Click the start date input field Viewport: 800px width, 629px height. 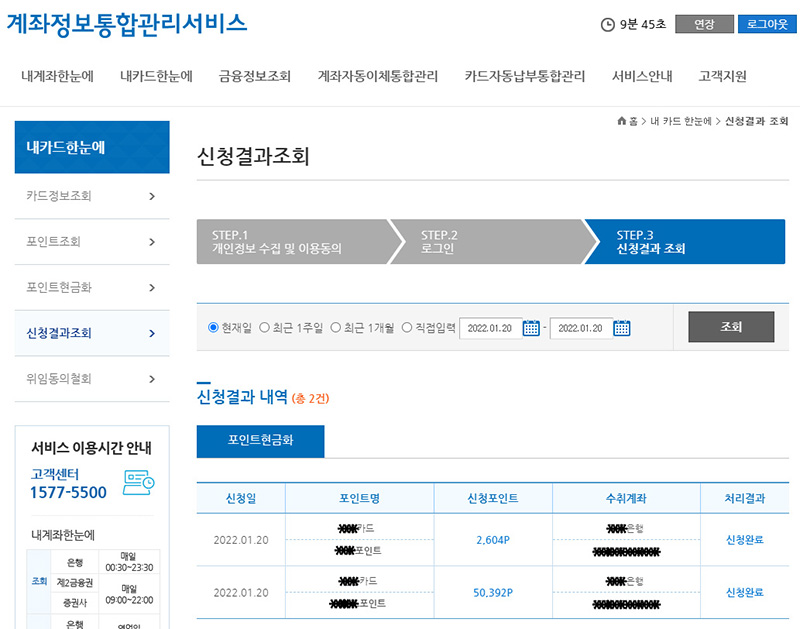(490, 328)
